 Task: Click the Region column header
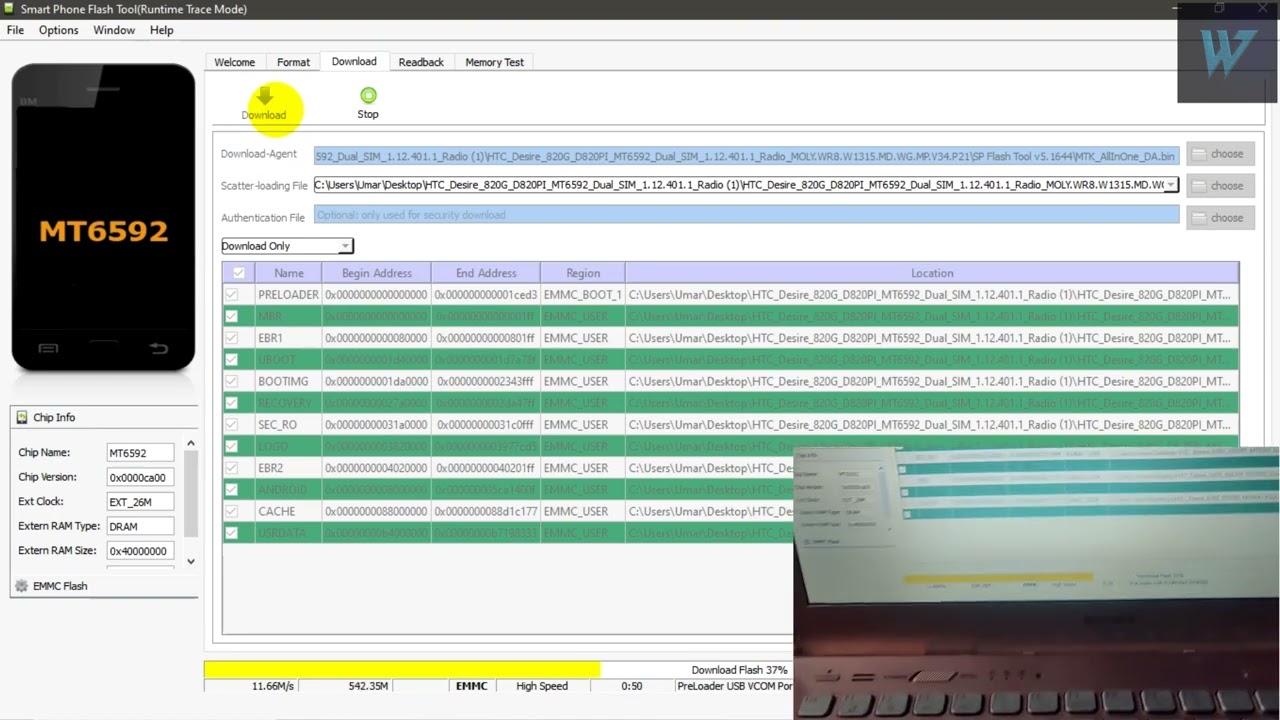click(583, 273)
